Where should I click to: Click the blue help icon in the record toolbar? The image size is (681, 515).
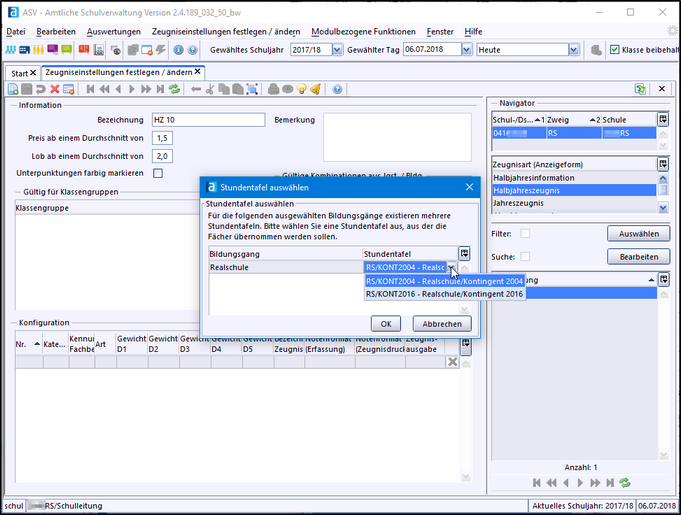(x=337, y=89)
